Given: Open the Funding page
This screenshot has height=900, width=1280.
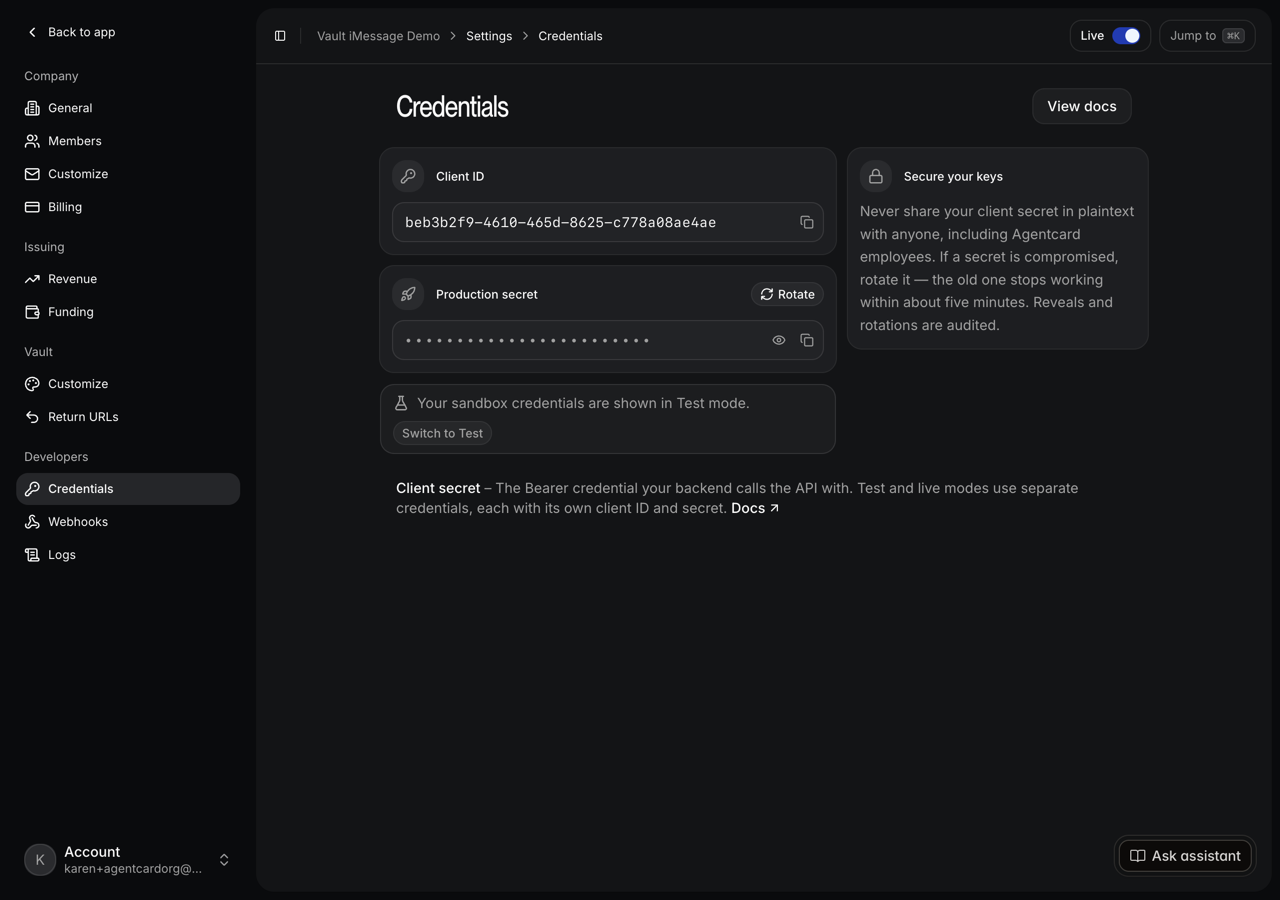Looking at the screenshot, I should (128, 312).
